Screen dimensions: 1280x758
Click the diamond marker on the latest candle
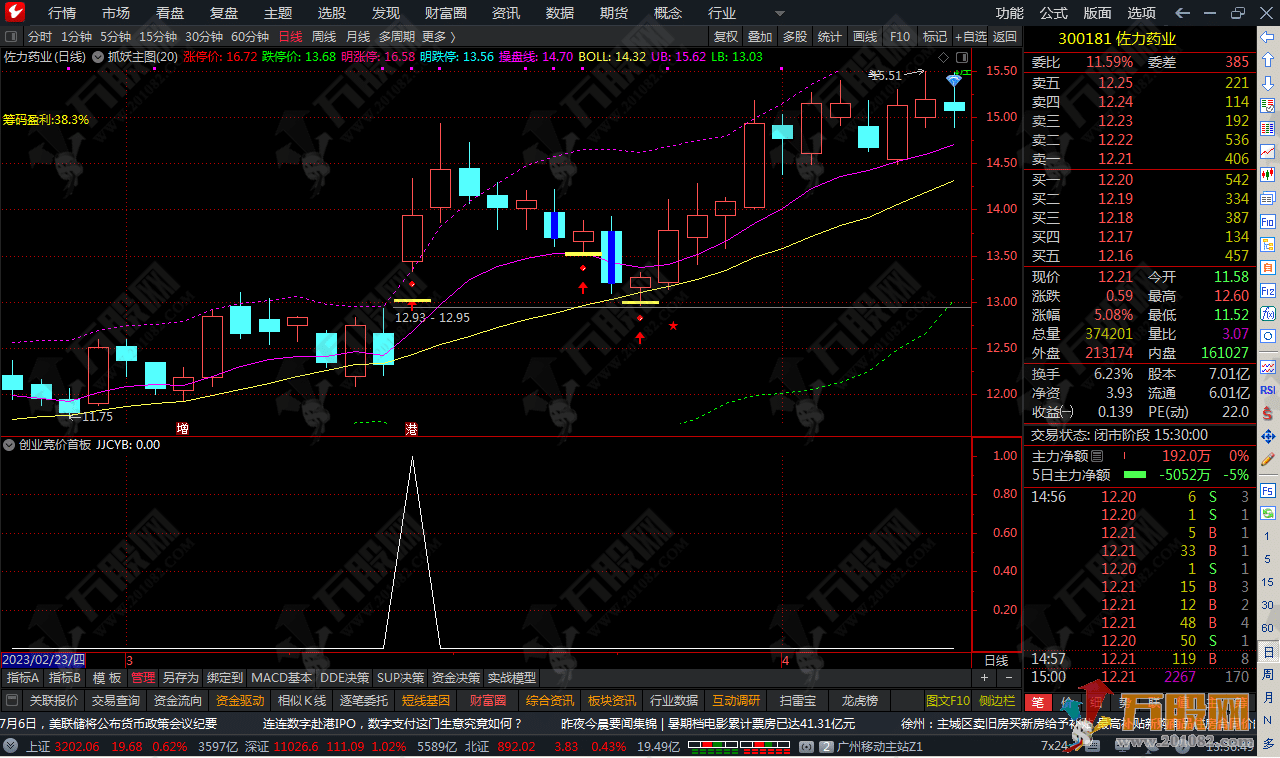955,79
